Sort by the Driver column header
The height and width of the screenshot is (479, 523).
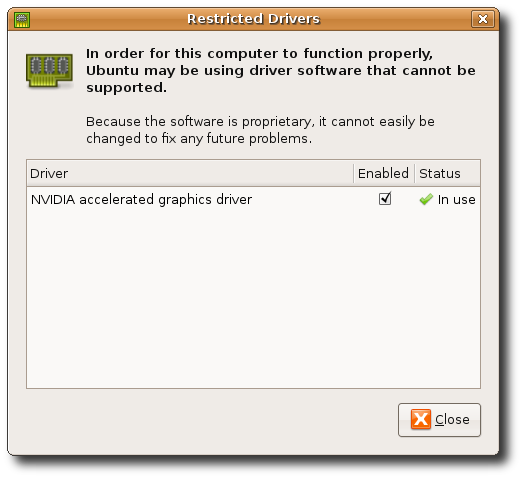tap(190, 173)
